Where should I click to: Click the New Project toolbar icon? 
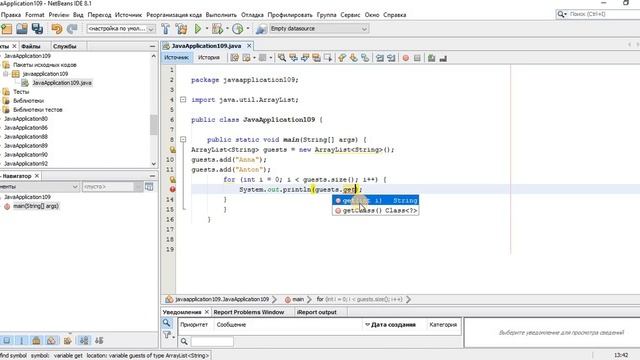pyautogui.click(x=7, y=29)
